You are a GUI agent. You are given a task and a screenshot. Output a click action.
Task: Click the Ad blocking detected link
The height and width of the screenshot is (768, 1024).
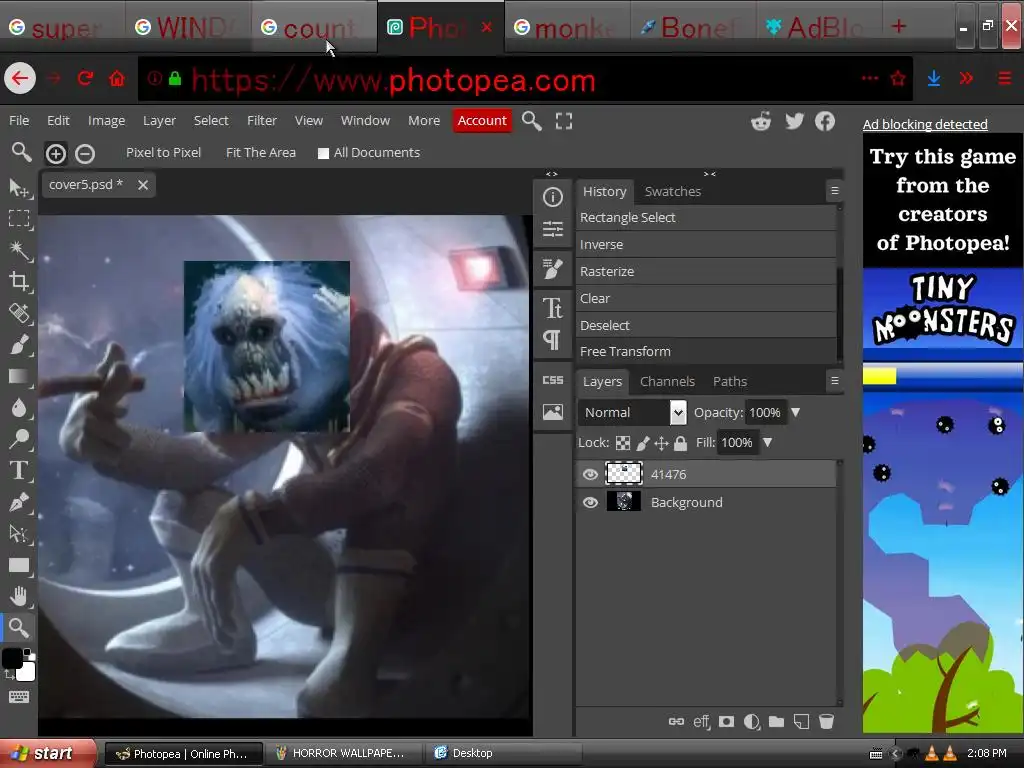925,124
